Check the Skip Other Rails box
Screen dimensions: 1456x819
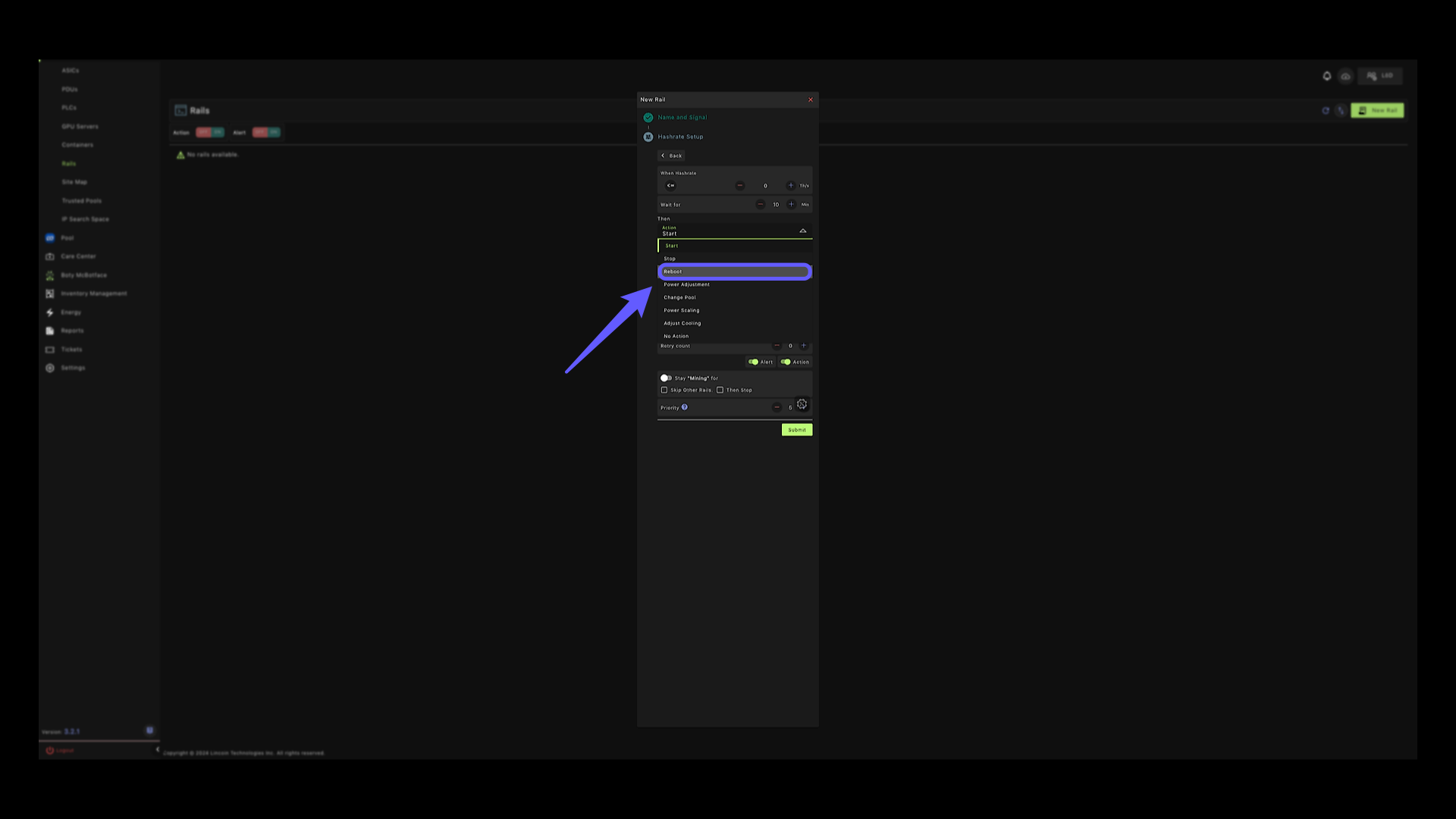(x=664, y=391)
